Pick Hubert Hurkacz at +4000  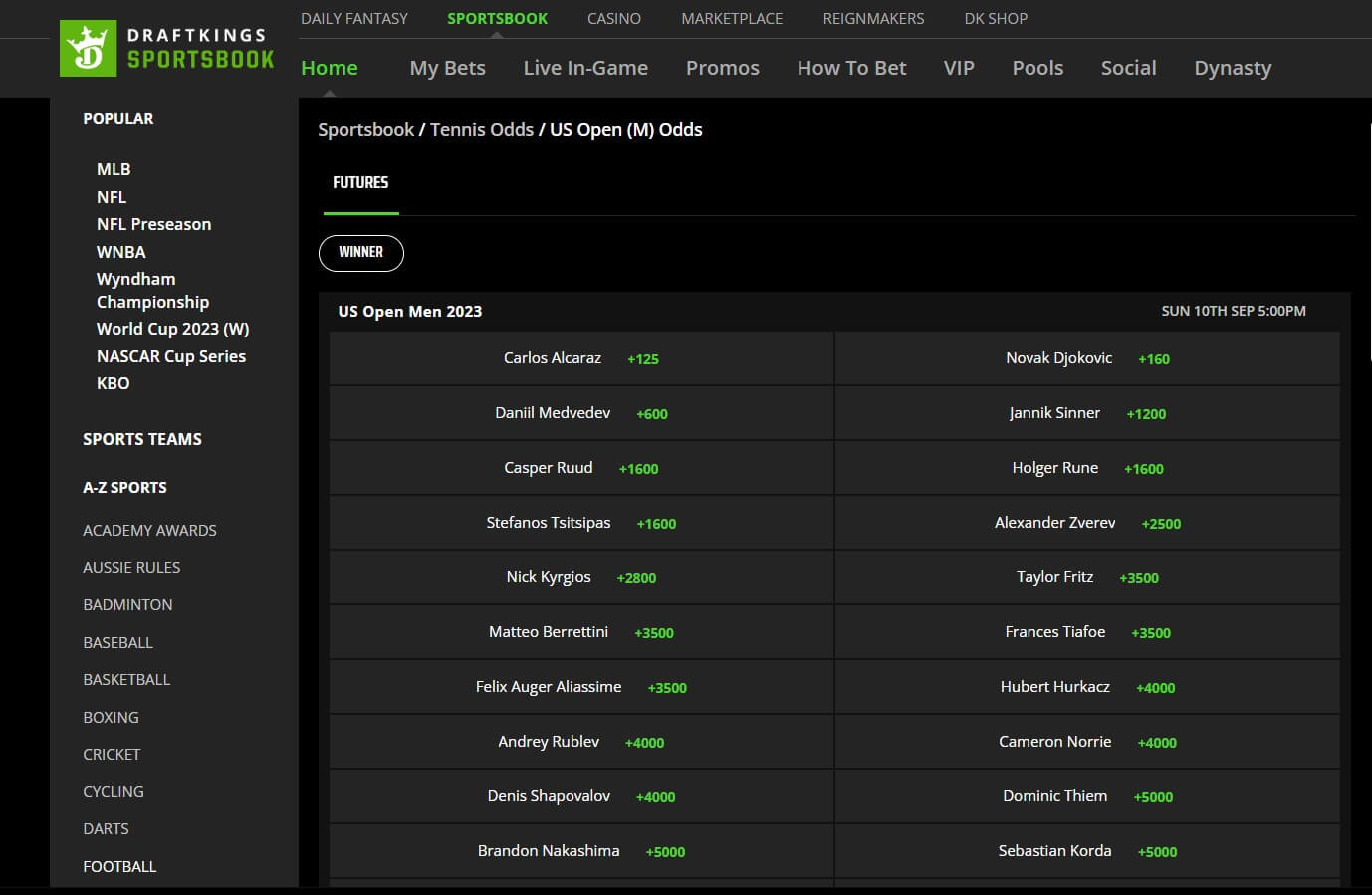[x=1087, y=687]
